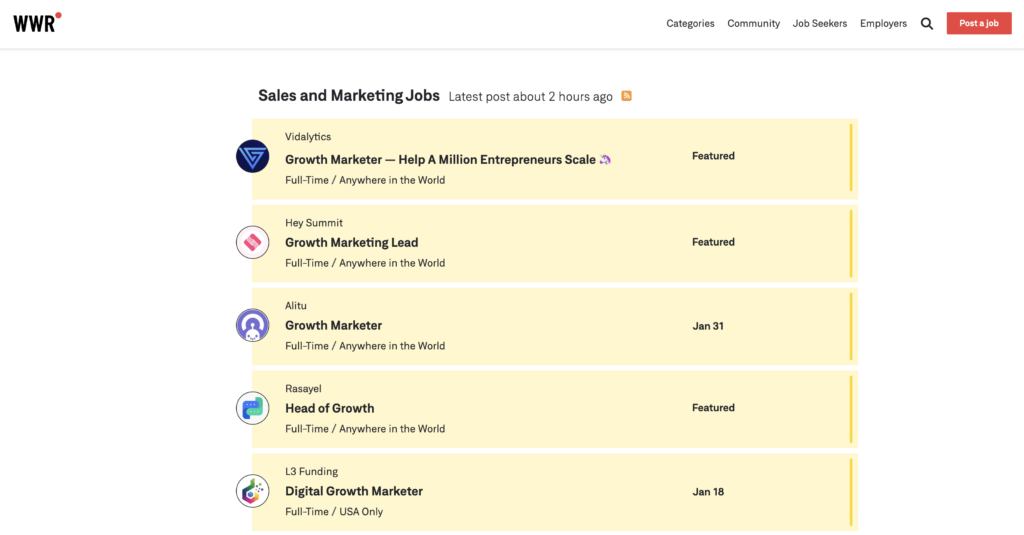Image resolution: width=1024 pixels, height=535 pixels.
Task: Click the Post a job button
Action: 979,24
